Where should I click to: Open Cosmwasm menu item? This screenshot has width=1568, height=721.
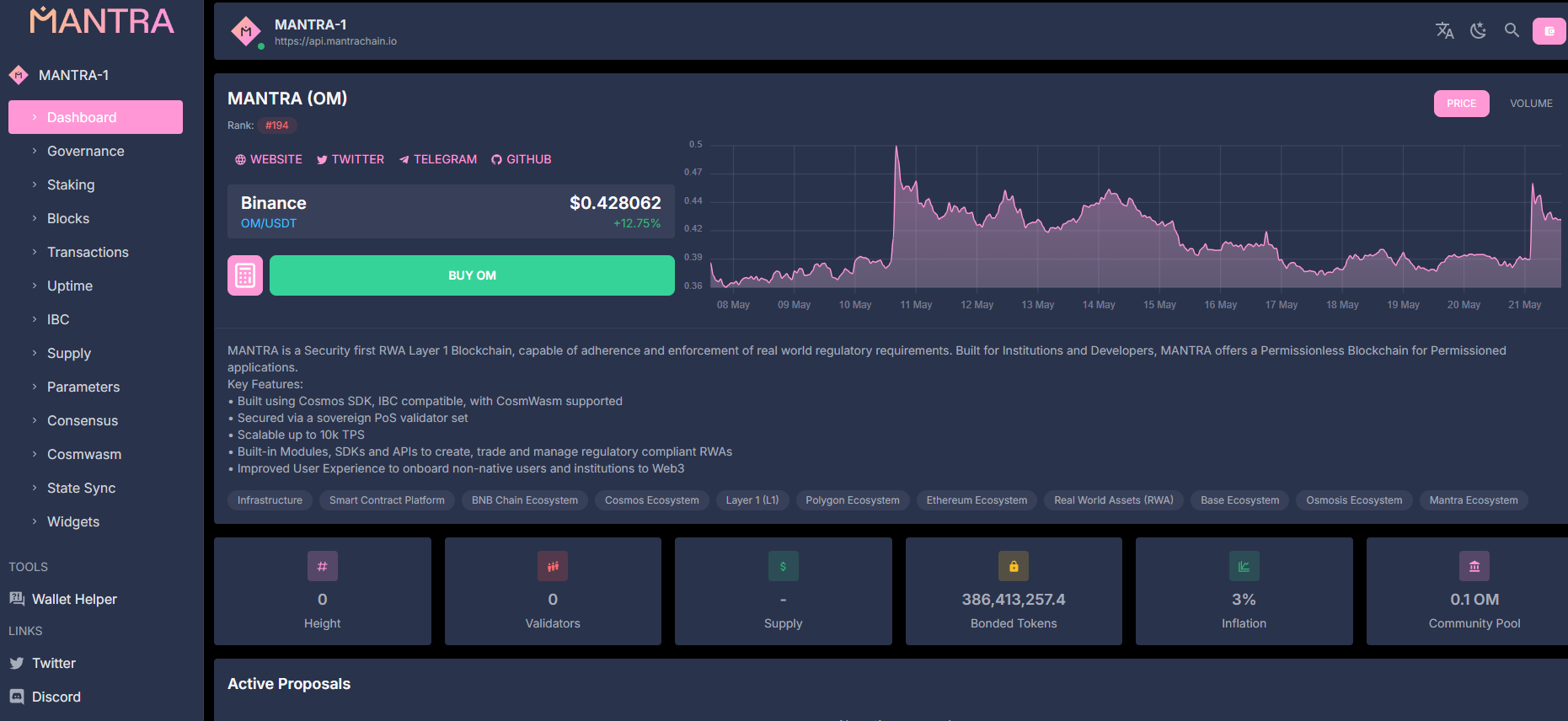[95, 454]
